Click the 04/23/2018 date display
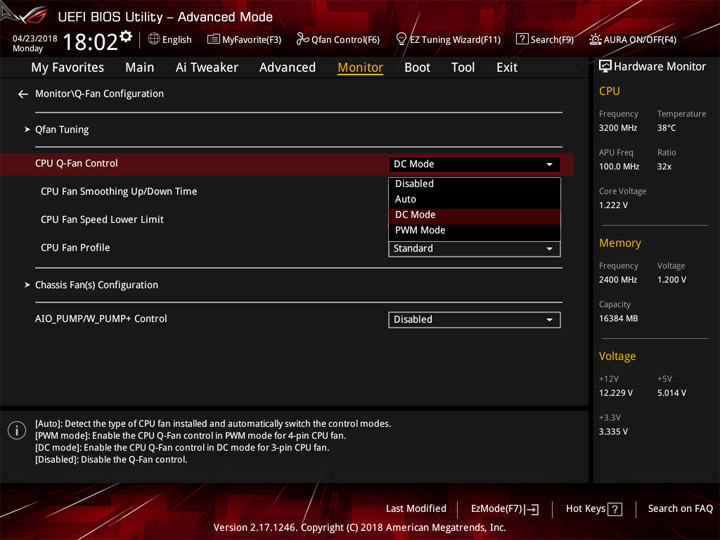 point(35,39)
